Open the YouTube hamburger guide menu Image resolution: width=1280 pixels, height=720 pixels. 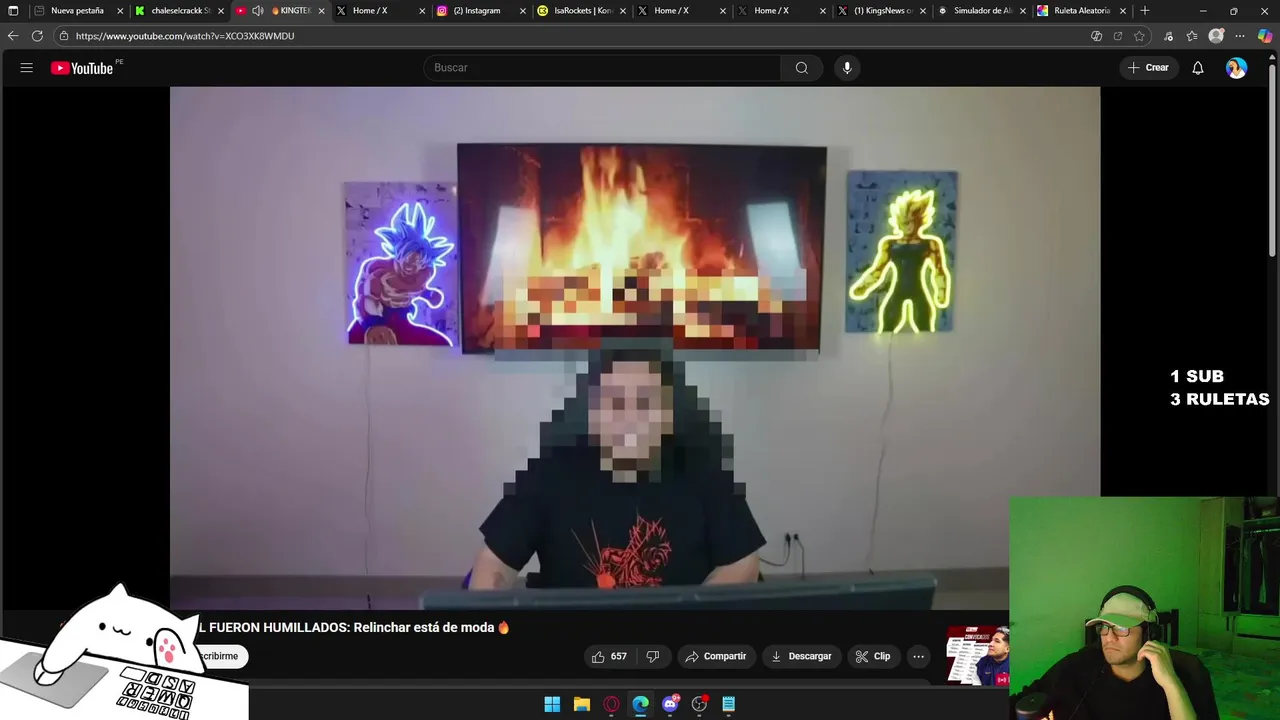tap(27, 68)
